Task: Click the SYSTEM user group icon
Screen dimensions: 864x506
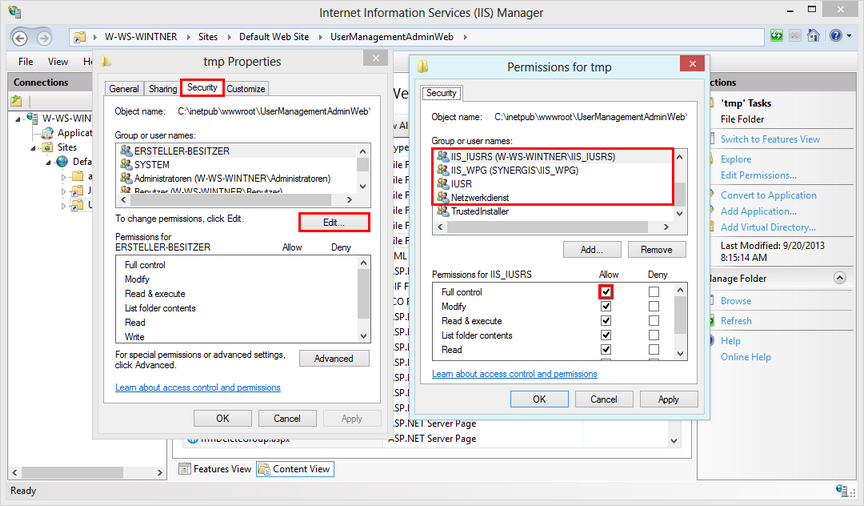Action: pos(126,164)
